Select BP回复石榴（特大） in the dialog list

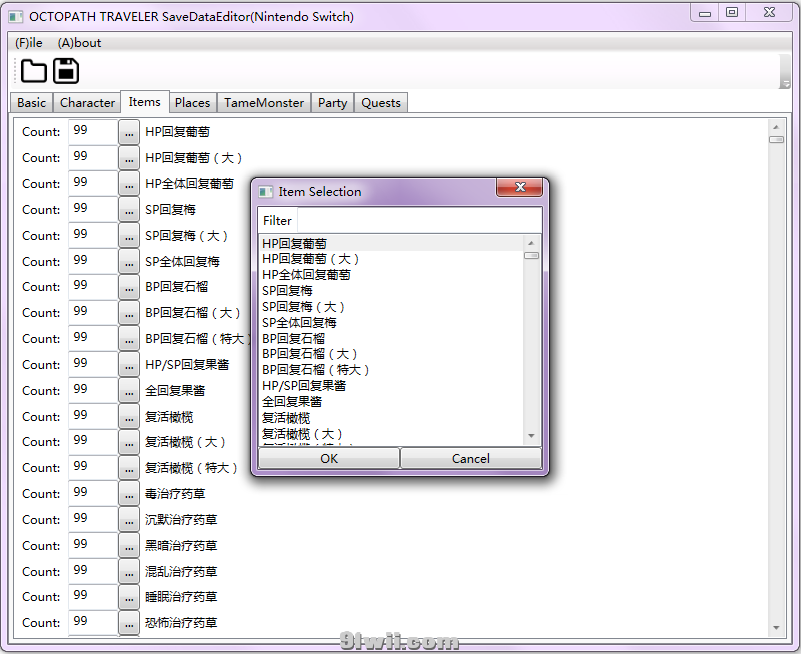391,370
